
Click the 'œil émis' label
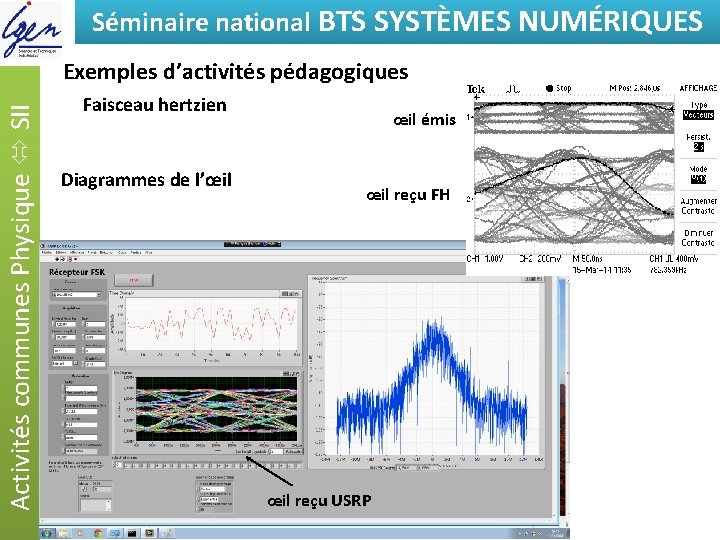click(x=424, y=120)
